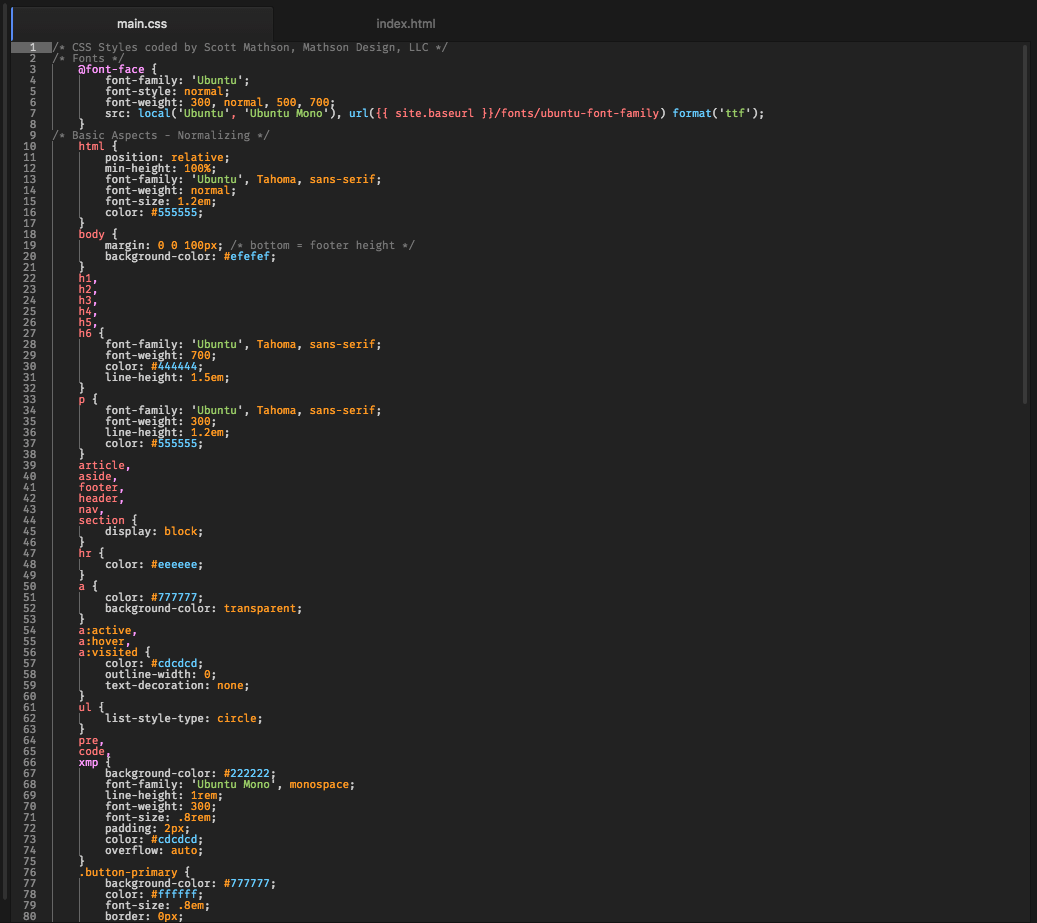
Task: Switch to the index.html tab
Action: pos(405,24)
